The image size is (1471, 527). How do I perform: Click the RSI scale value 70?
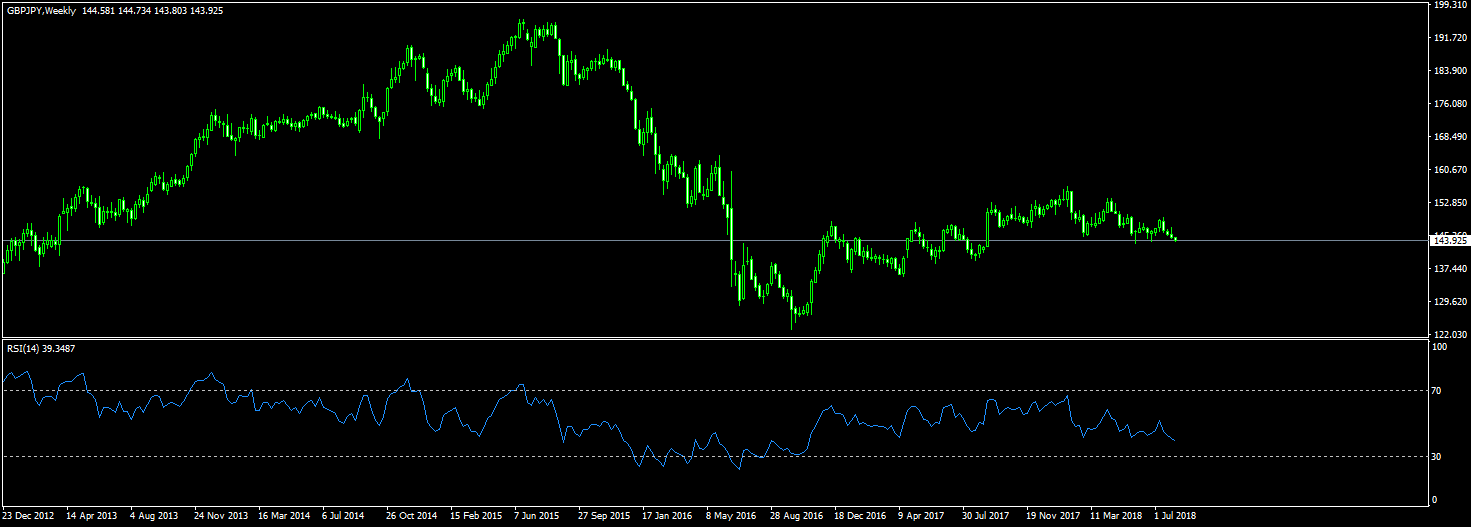1438,391
